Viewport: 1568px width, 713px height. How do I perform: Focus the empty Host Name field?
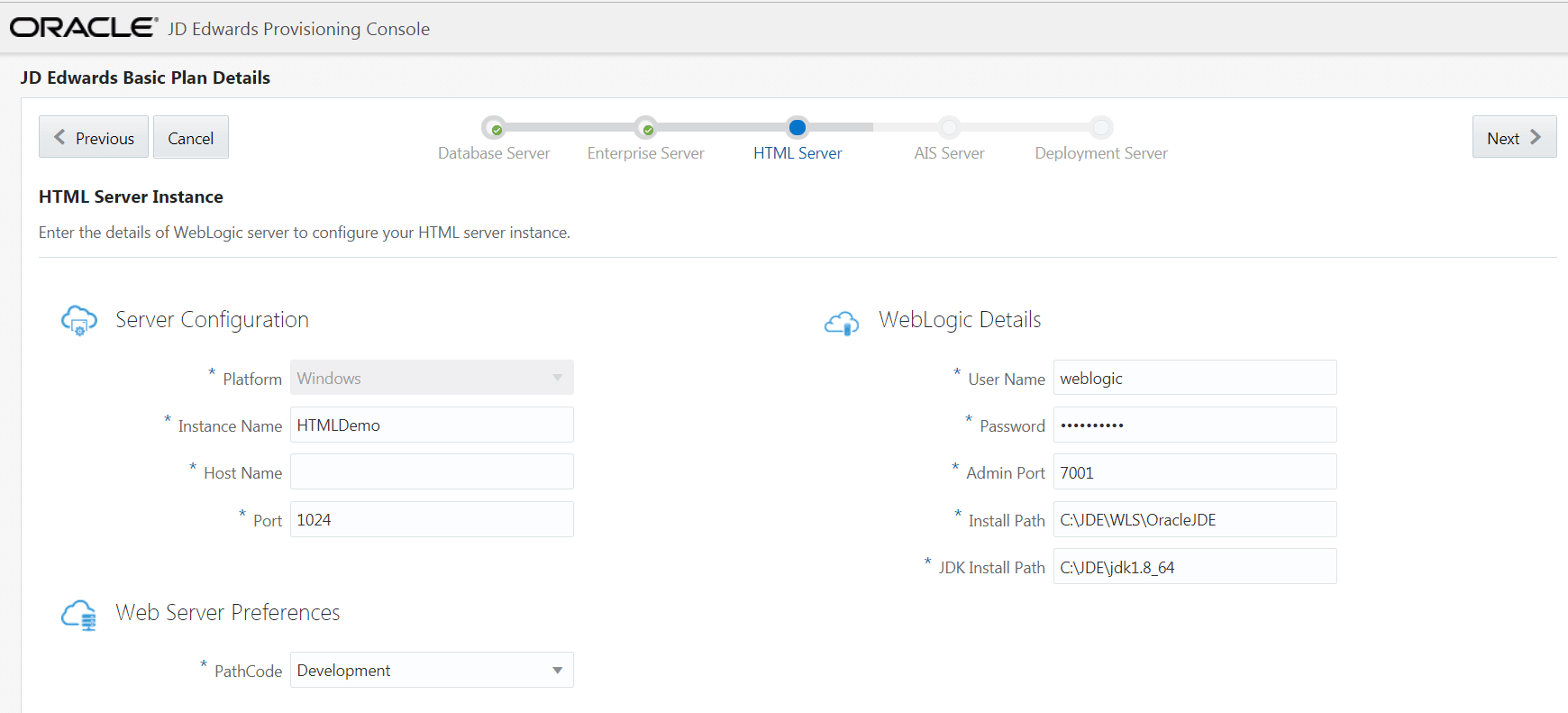click(432, 471)
